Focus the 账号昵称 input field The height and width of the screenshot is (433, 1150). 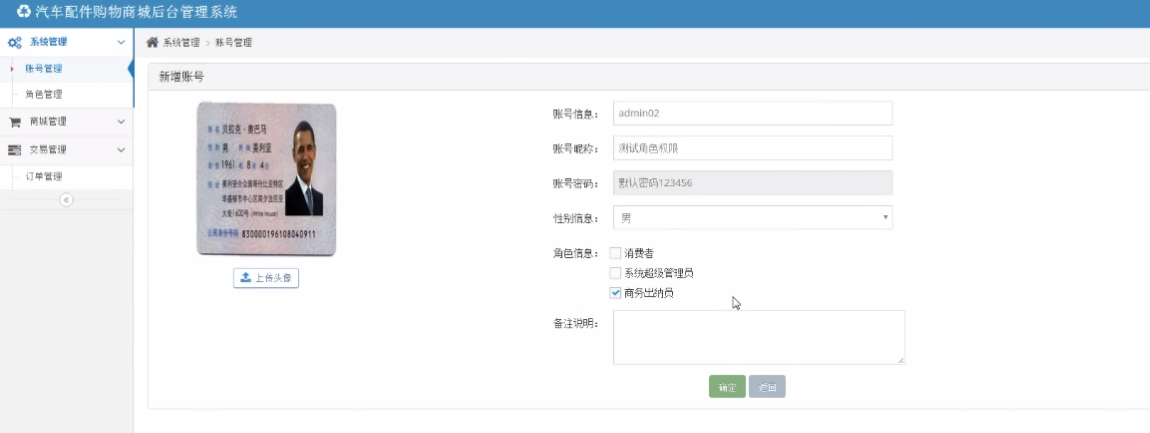(x=752, y=148)
